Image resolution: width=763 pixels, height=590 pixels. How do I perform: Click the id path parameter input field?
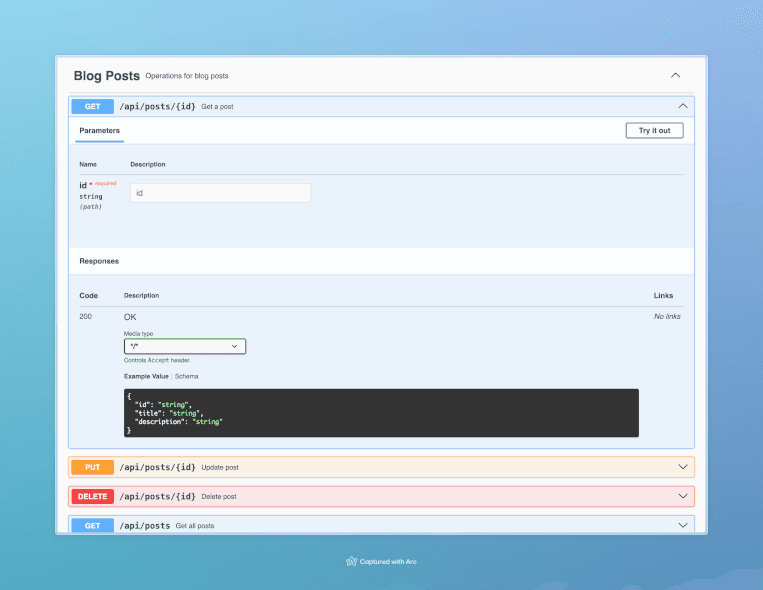pos(220,193)
